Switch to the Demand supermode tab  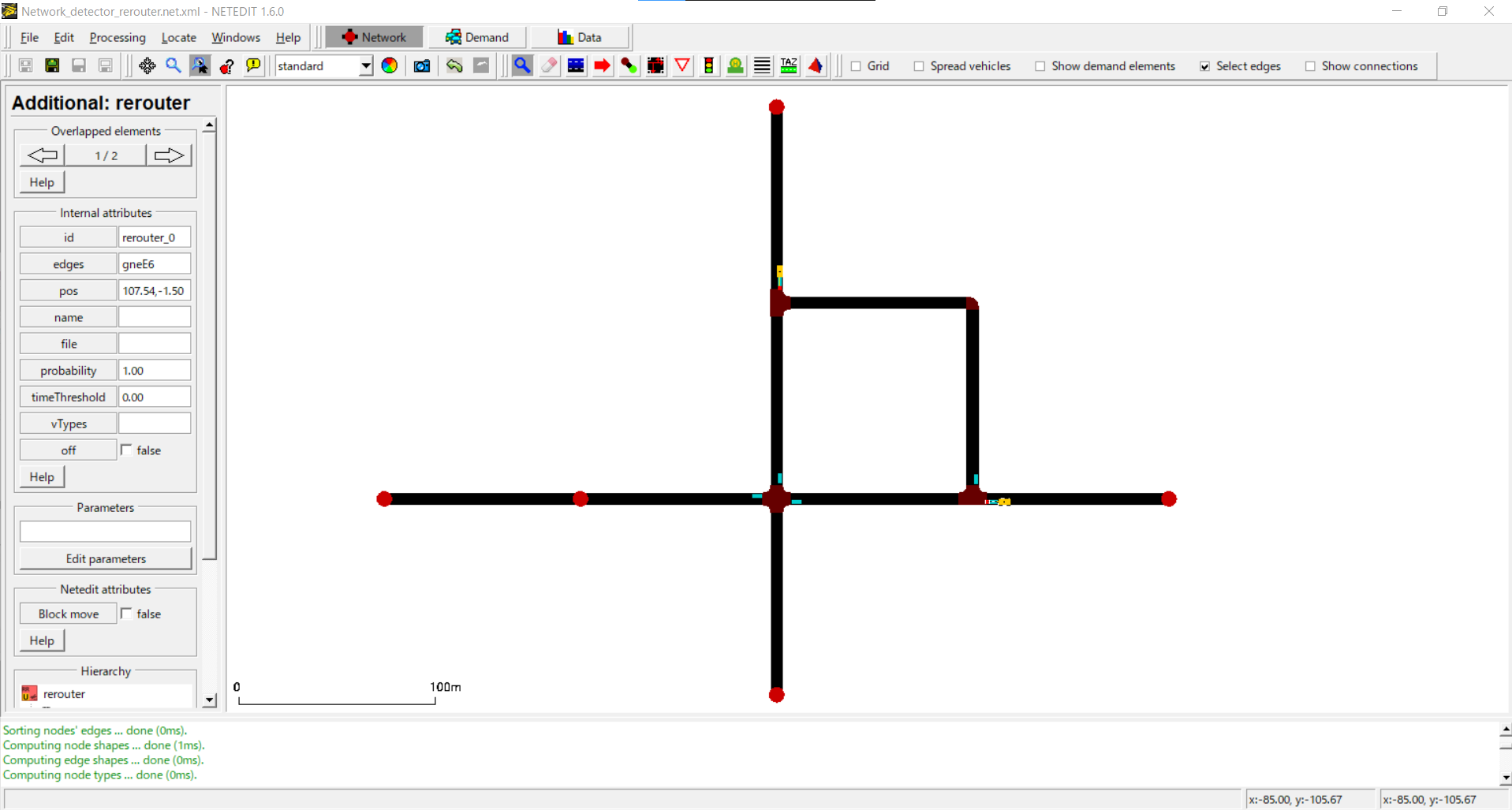pyautogui.click(x=476, y=37)
